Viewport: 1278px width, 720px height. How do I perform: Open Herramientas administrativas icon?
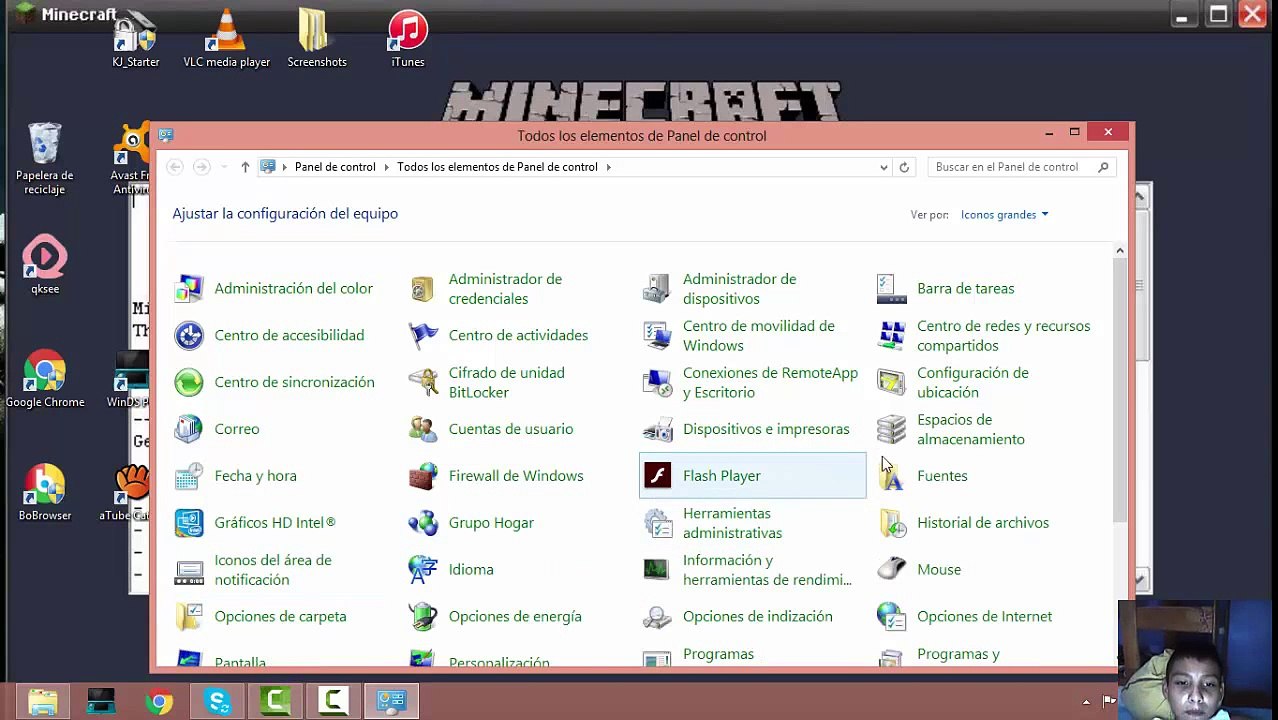(657, 522)
